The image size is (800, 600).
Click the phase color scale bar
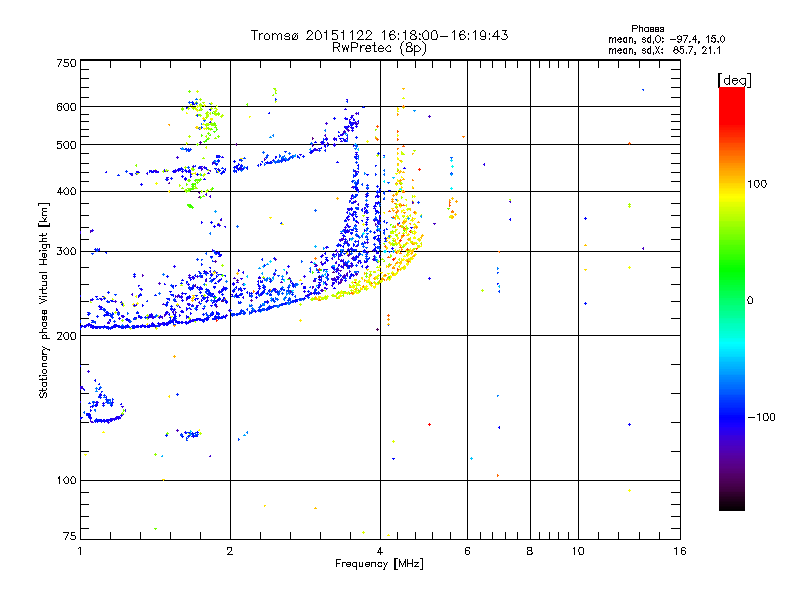[732, 298]
